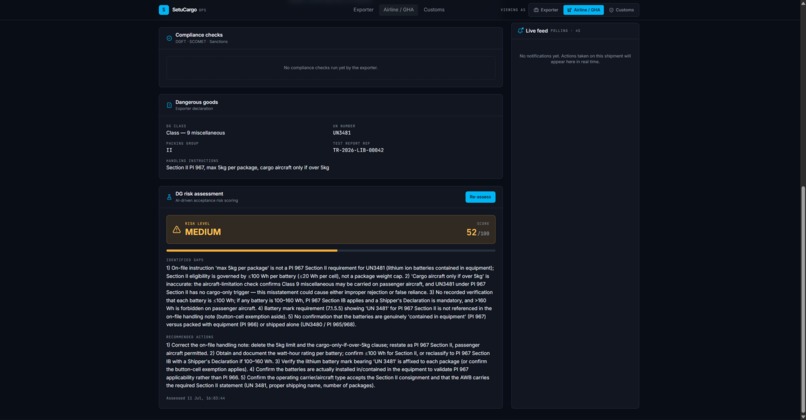Switch viewing role to Customs
The image size is (806, 420).
click(621, 10)
